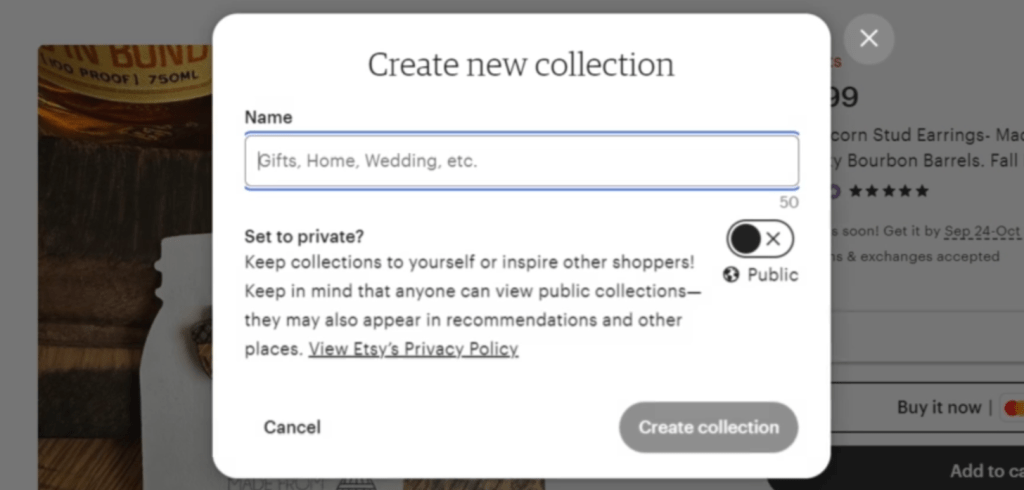Close the Create new collection dialog
Viewport: 1024px width, 490px height.
click(x=869, y=39)
